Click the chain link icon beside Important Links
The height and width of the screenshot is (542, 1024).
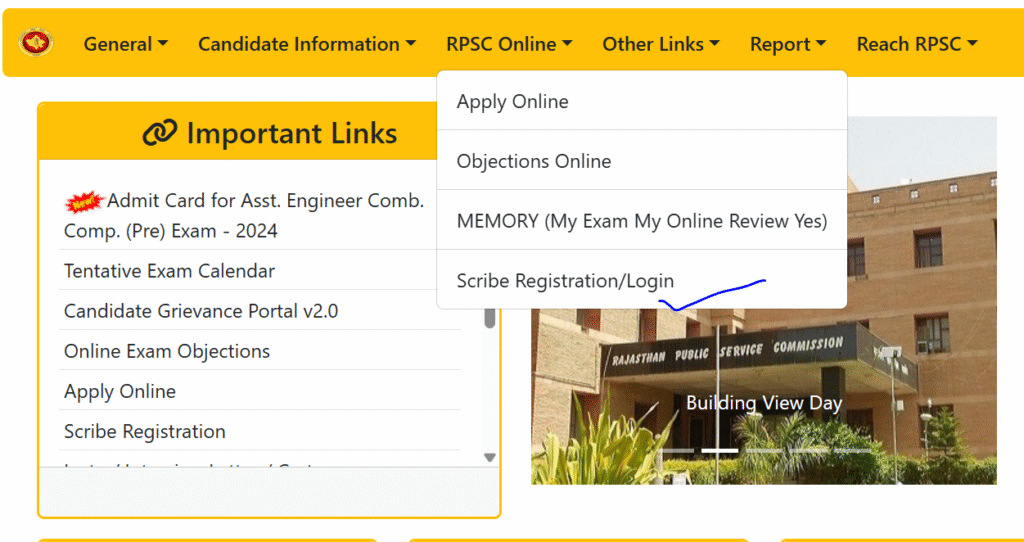pos(159,133)
